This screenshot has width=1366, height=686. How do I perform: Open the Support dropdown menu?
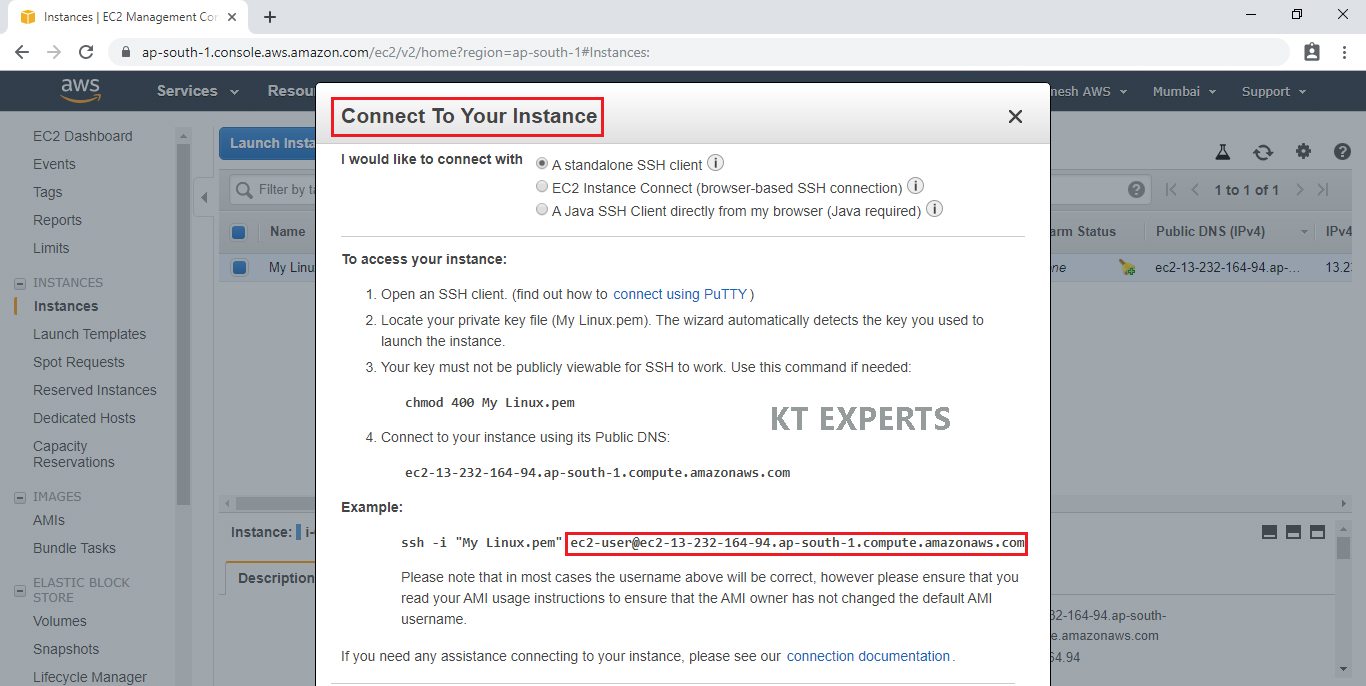click(1274, 91)
